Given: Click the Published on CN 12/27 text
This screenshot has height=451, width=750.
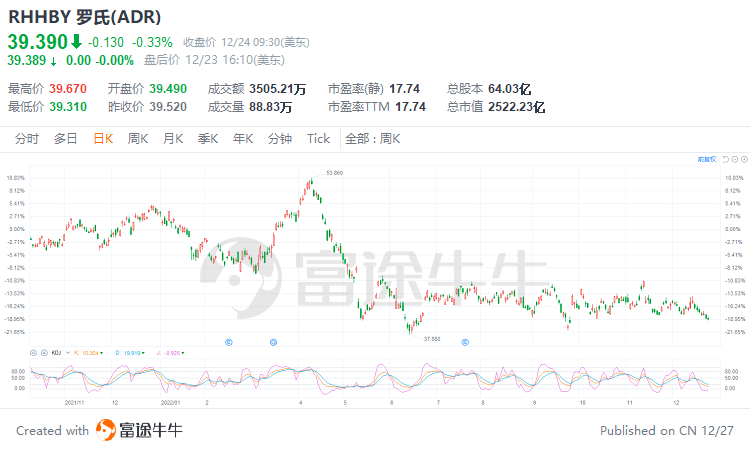Looking at the screenshot, I should click(667, 430).
